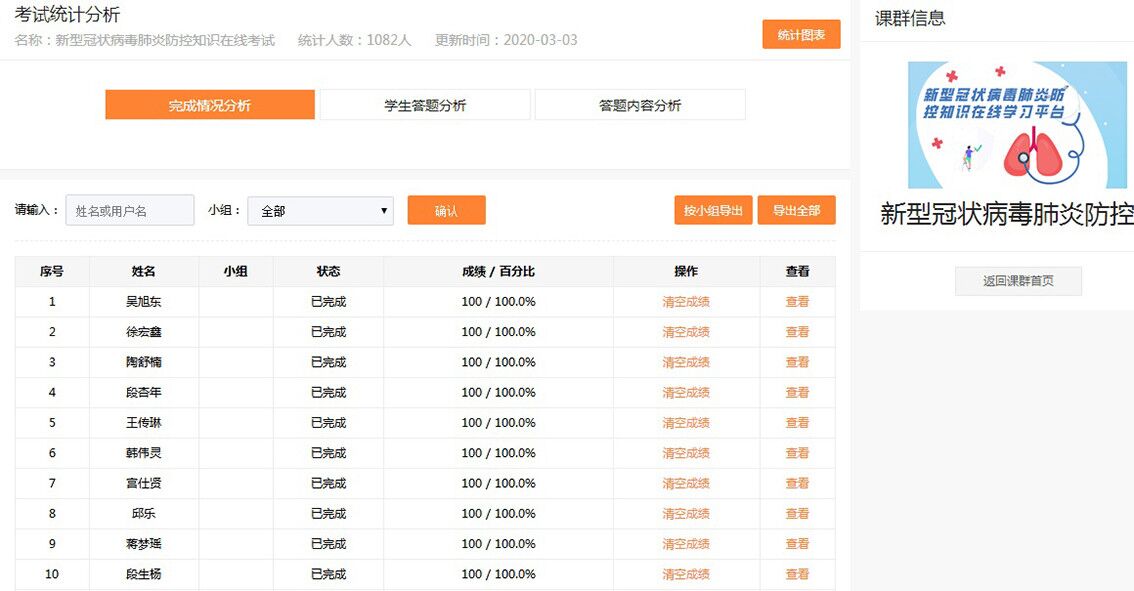Screen dimensions: 1134x591
Task: Click 清空成绩 for 邱乐
Action: [686, 514]
